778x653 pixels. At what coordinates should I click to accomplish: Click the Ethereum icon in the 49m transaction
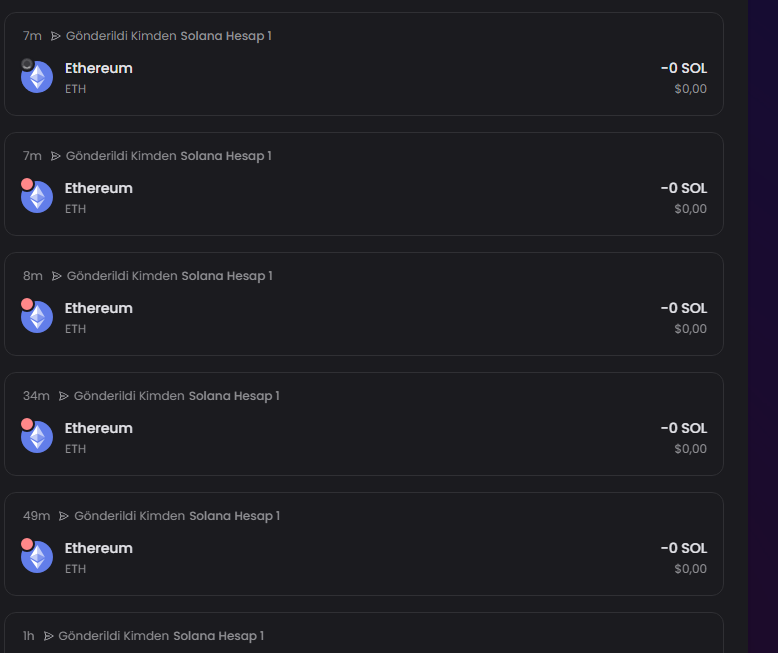[37, 557]
